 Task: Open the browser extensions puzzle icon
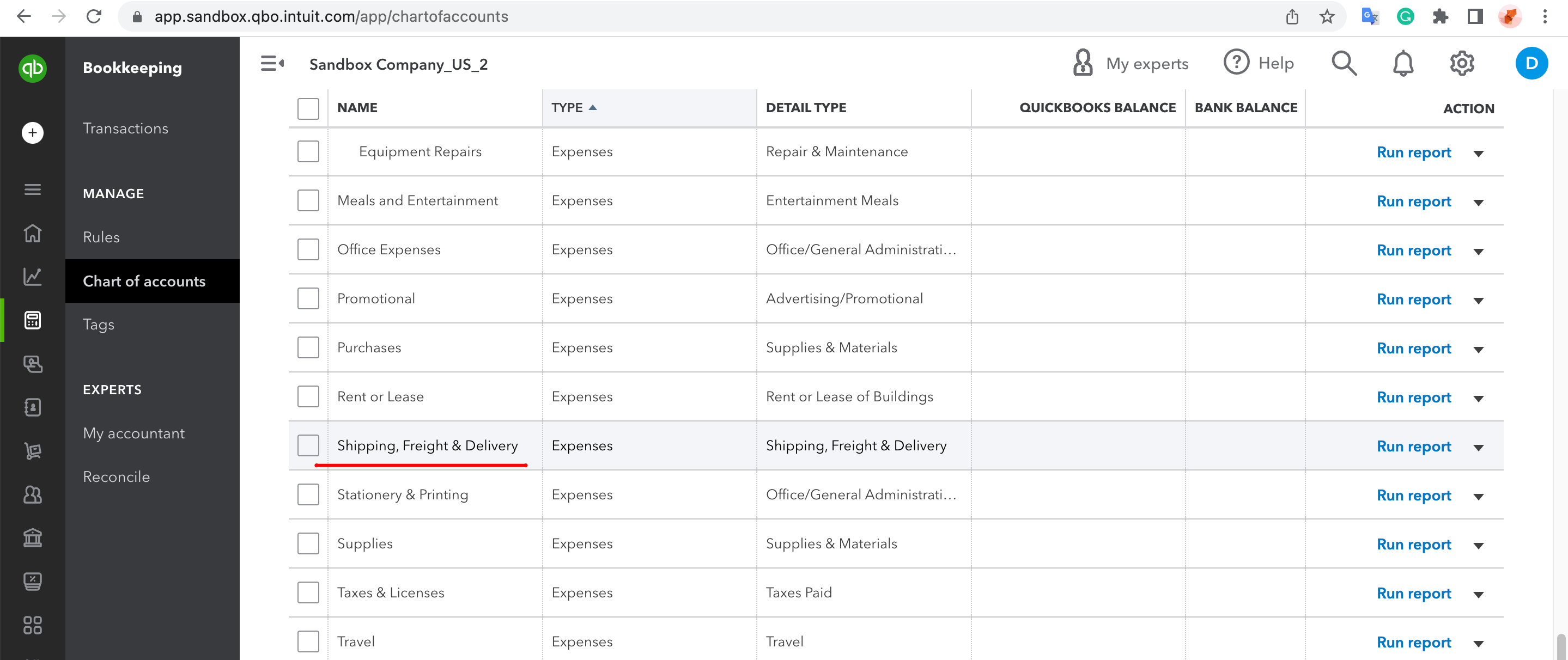click(x=1440, y=16)
